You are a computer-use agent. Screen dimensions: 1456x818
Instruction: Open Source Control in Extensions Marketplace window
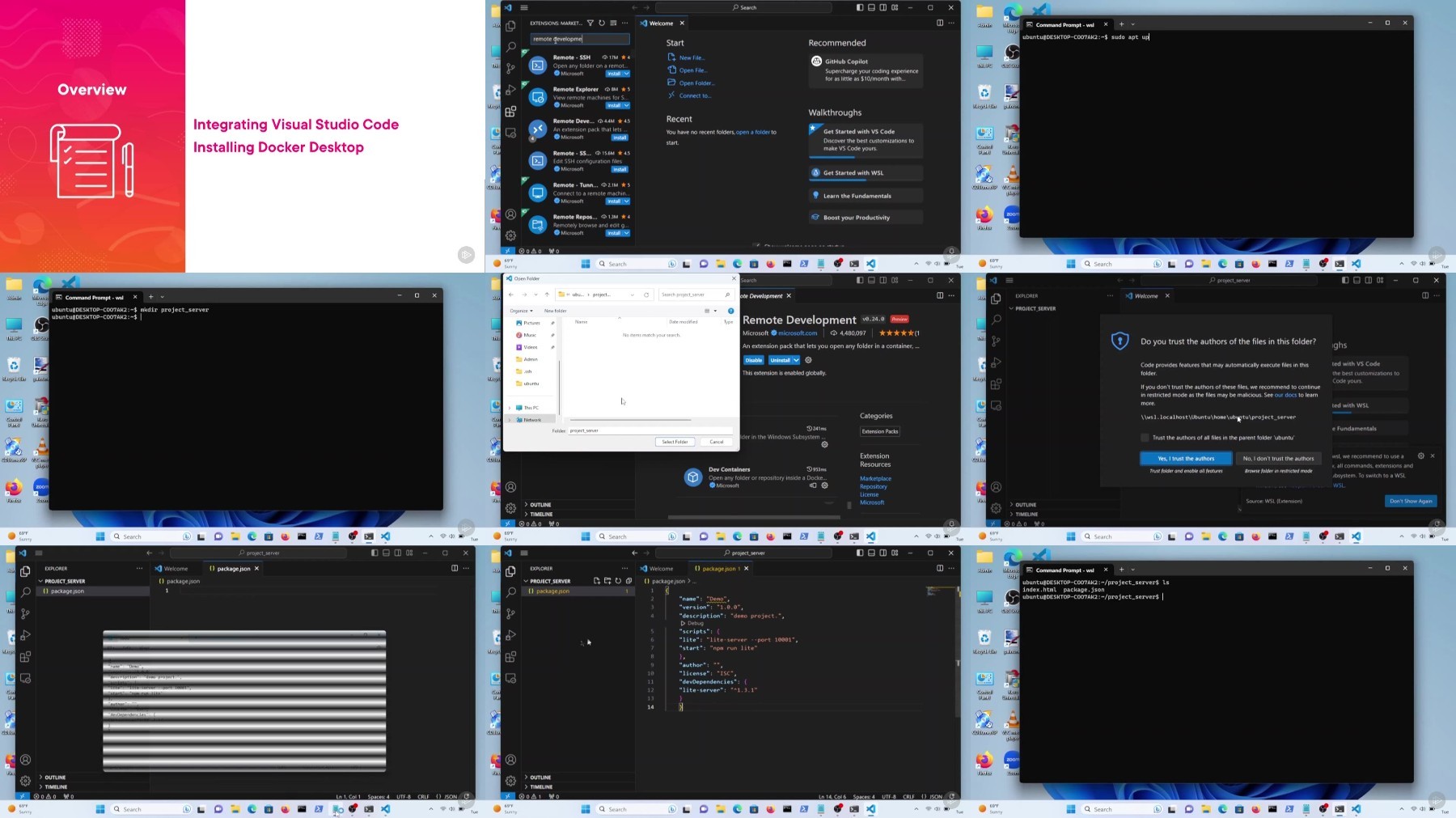pos(510,69)
